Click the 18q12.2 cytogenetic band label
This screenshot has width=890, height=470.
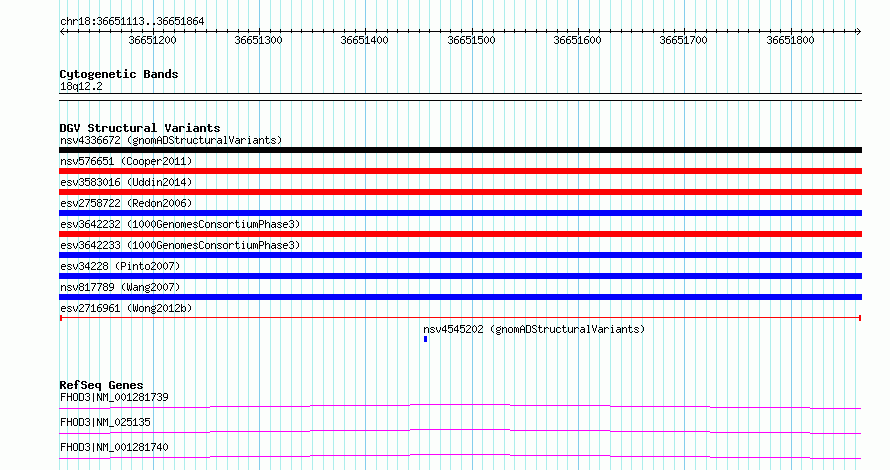[81, 86]
